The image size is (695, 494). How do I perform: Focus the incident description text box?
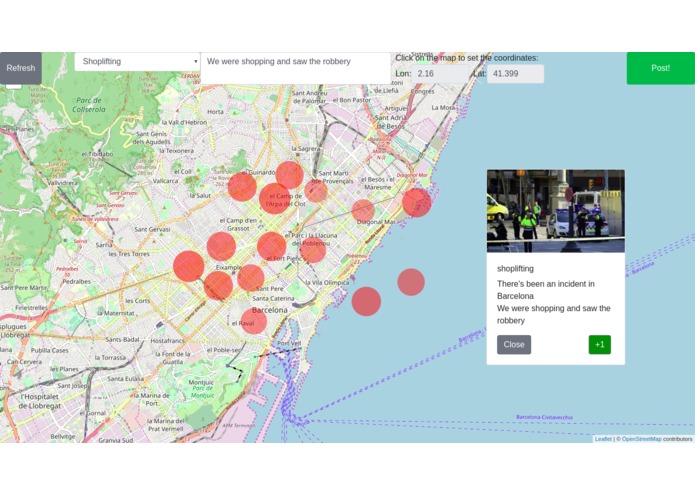[295, 68]
